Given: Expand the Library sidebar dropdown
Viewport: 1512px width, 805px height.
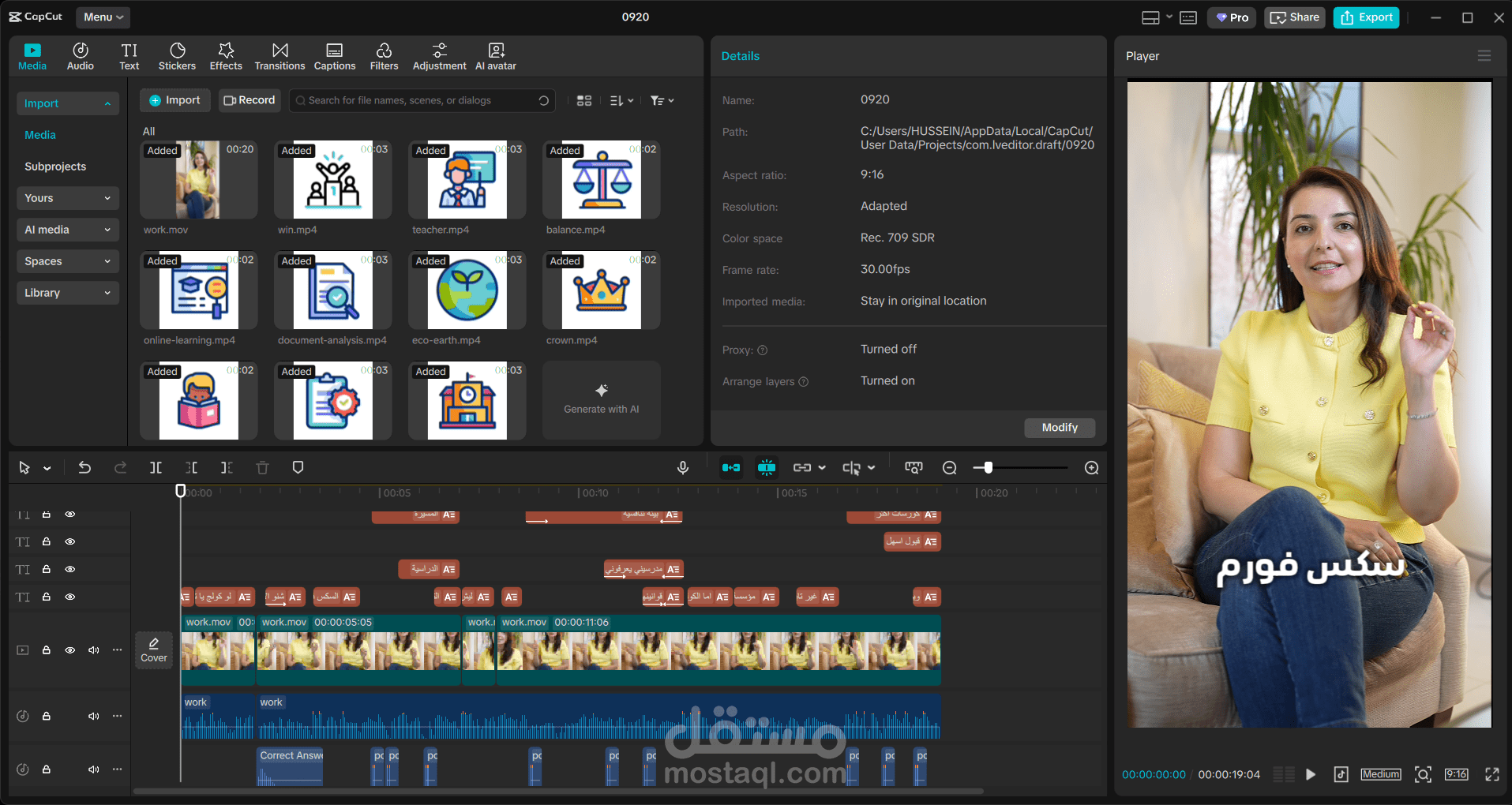Looking at the screenshot, I should pyautogui.click(x=67, y=293).
